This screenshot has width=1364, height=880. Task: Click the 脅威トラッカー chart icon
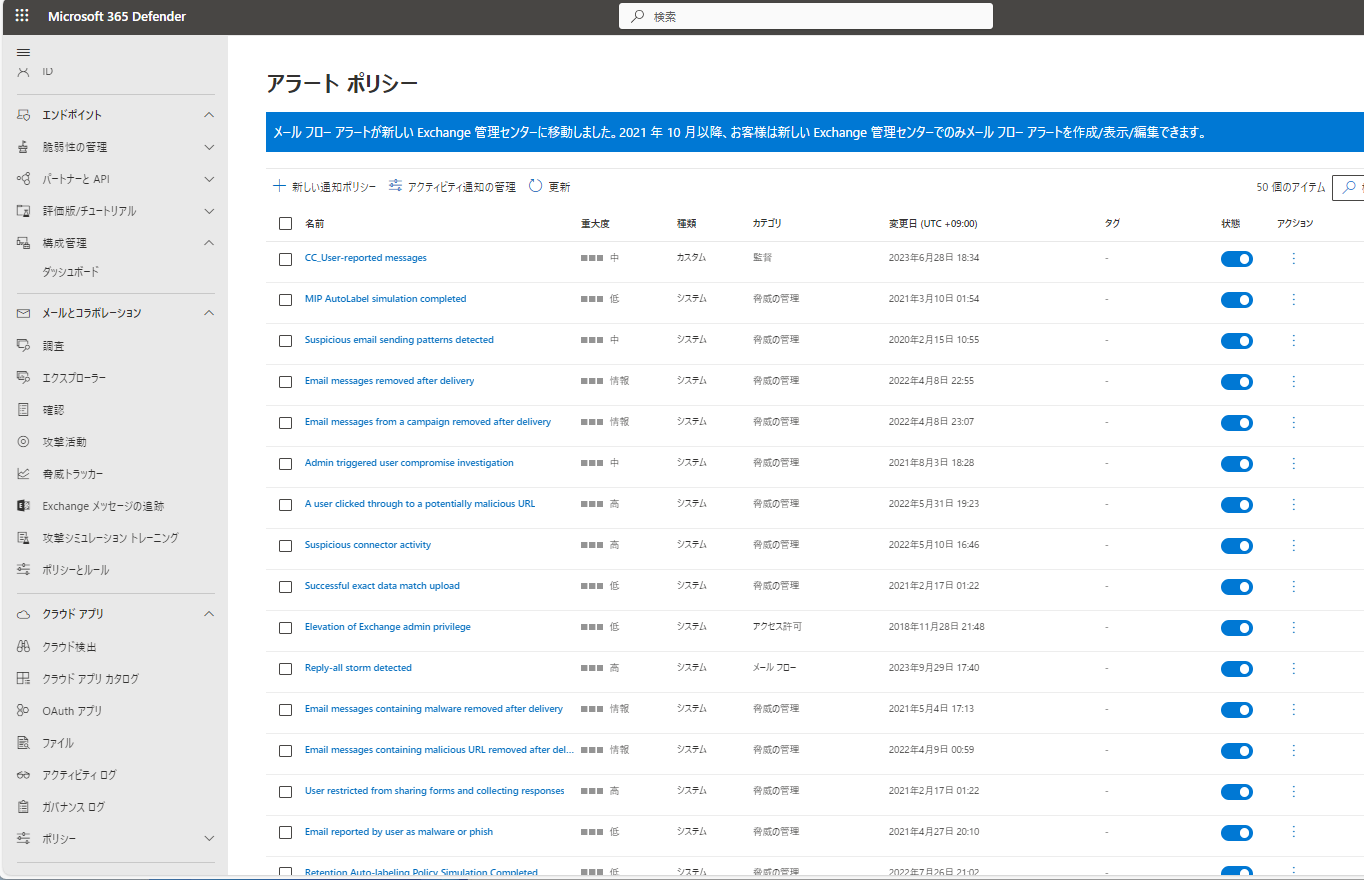click(23, 474)
